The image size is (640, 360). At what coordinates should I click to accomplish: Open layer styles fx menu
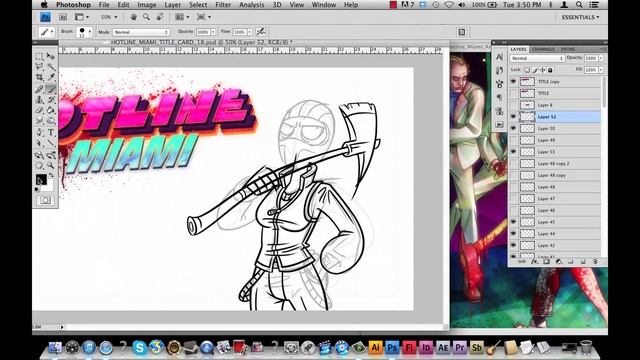coord(534,261)
